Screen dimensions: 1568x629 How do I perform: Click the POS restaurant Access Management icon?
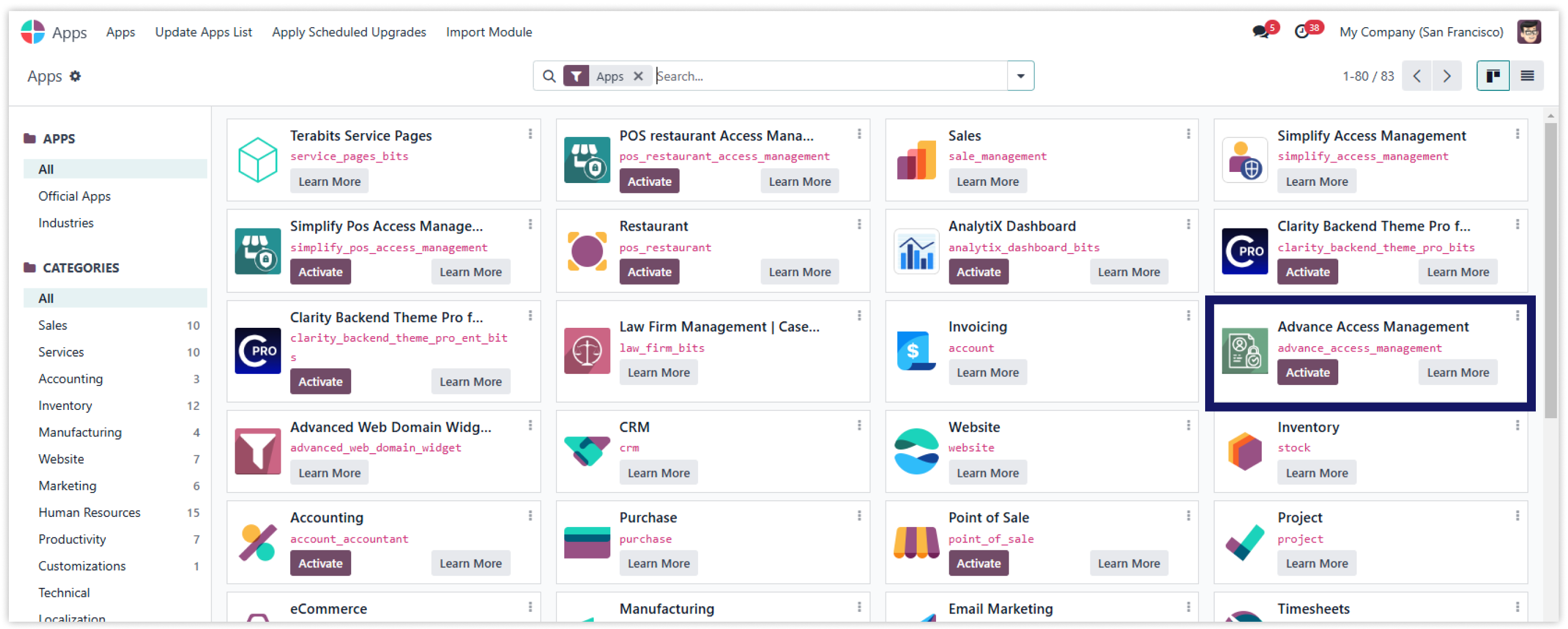pyautogui.click(x=587, y=160)
